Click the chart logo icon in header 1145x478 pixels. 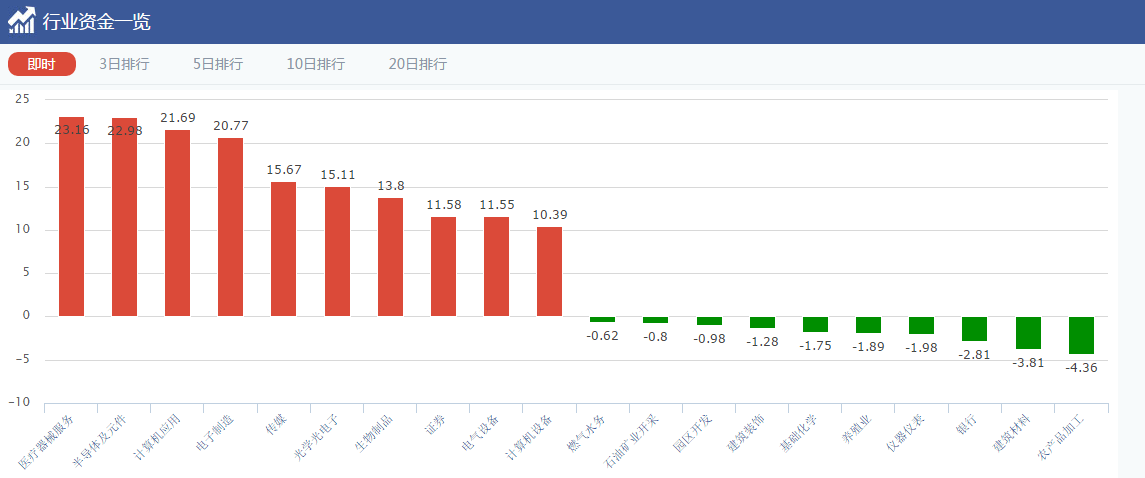21,21
